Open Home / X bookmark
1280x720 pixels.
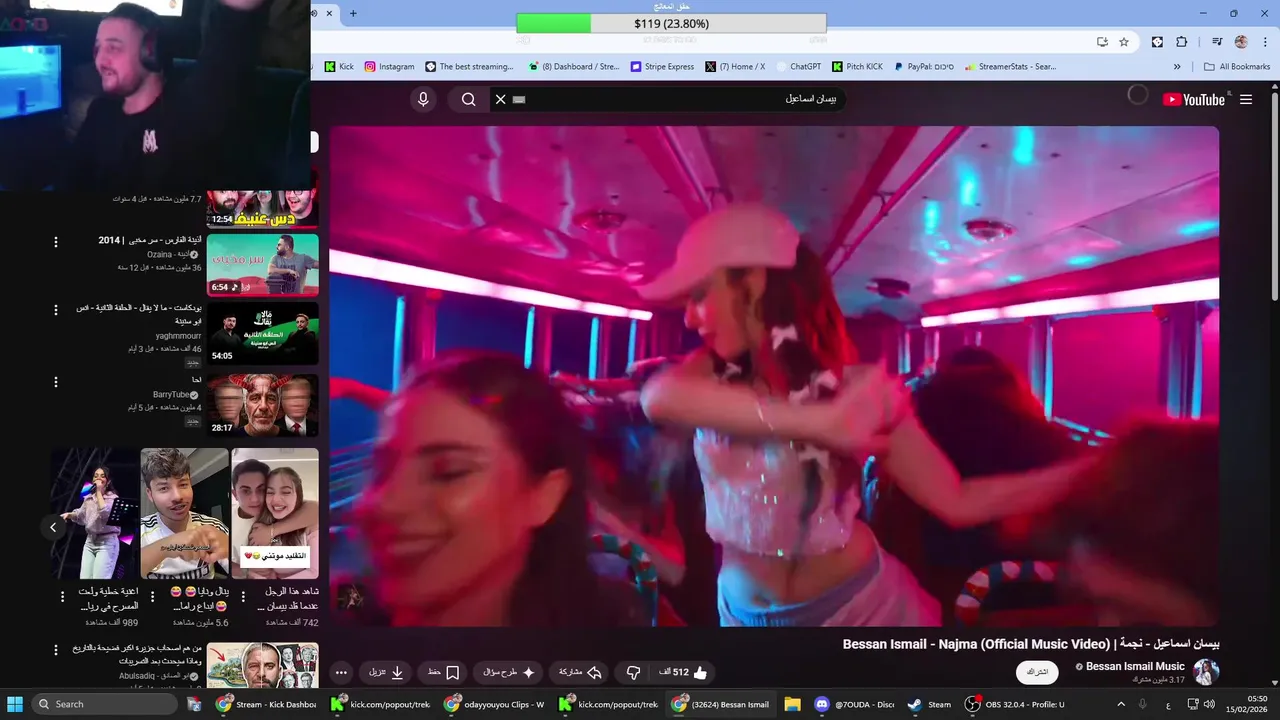[735, 67]
